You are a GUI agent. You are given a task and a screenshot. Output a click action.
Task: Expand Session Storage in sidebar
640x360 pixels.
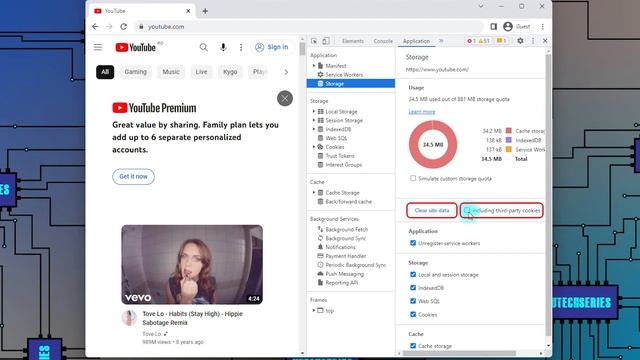point(313,120)
